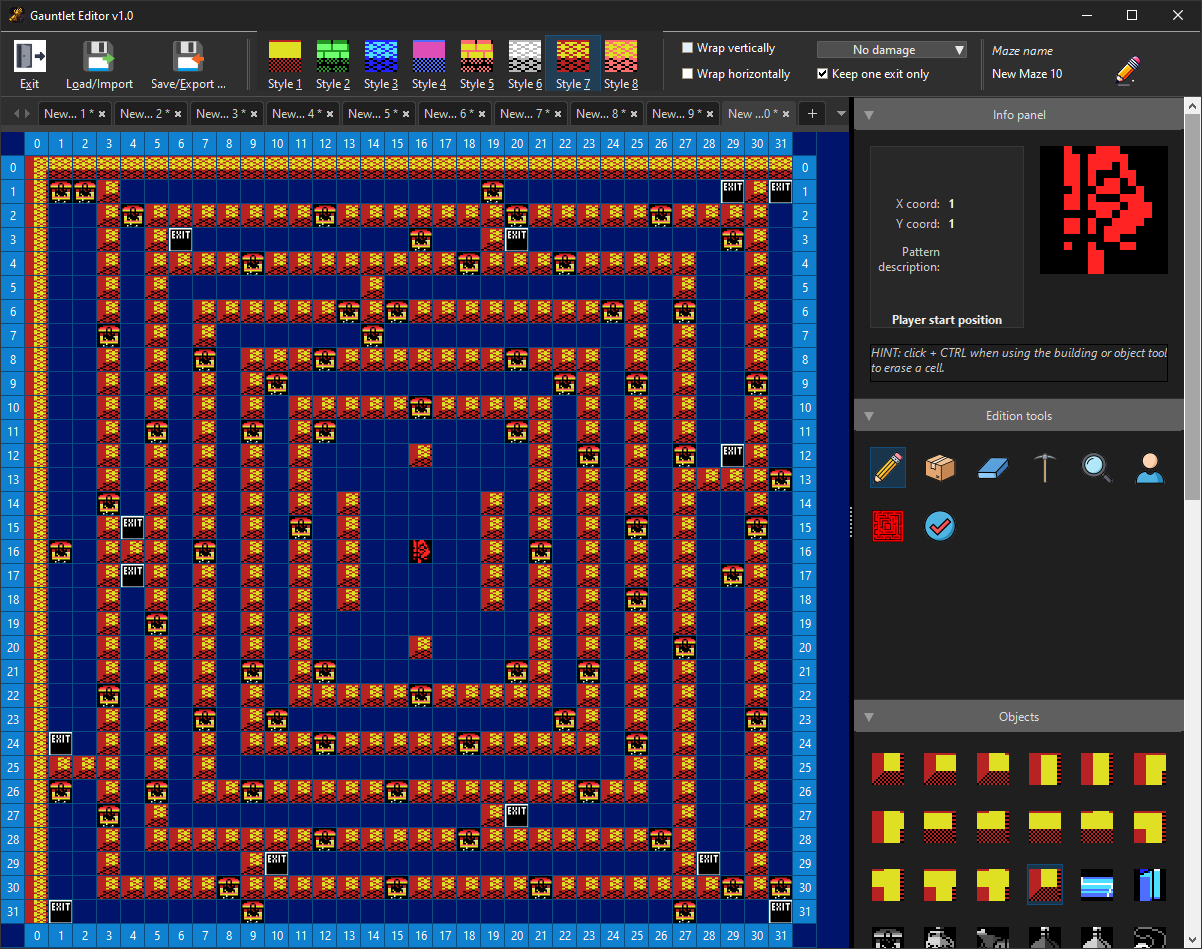The width and height of the screenshot is (1202, 949).
Task: Open the No damage dropdown
Action: click(x=892, y=49)
